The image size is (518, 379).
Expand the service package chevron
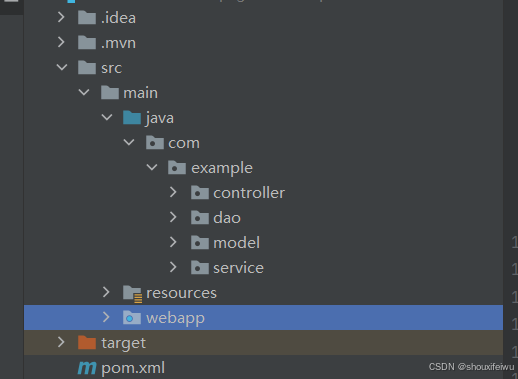click(x=173, y=267)
